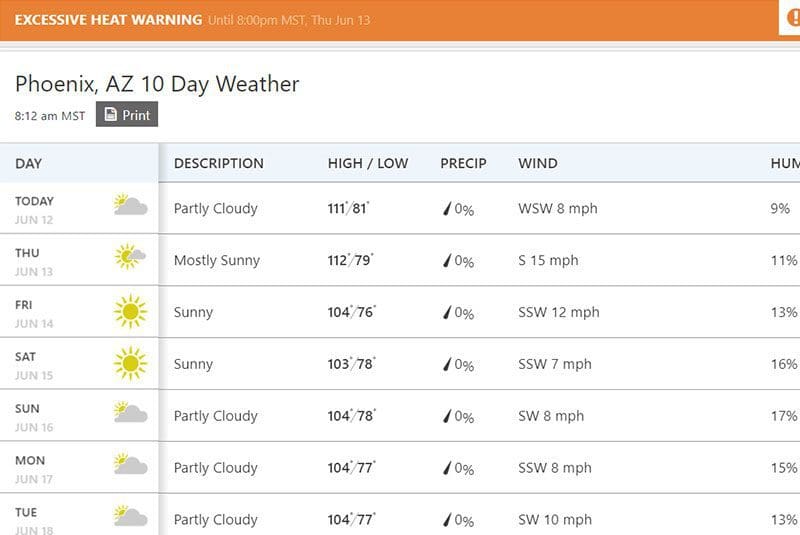The height and width of the screenshot is (535, 800).
Task: Click the Excessive Heat Warning banner text
Action: [x=108, y=20]
